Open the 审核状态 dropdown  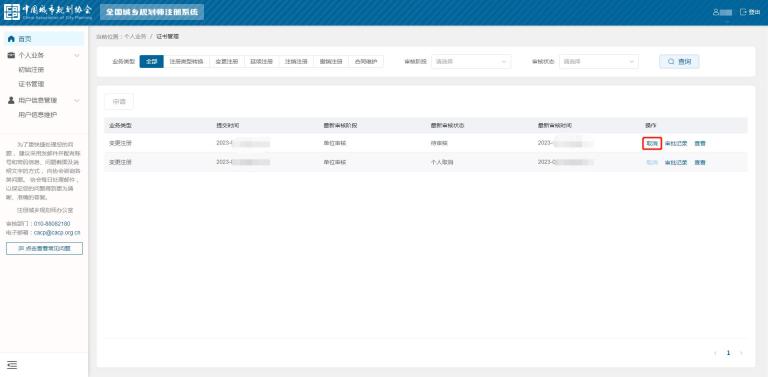(599, 62)
